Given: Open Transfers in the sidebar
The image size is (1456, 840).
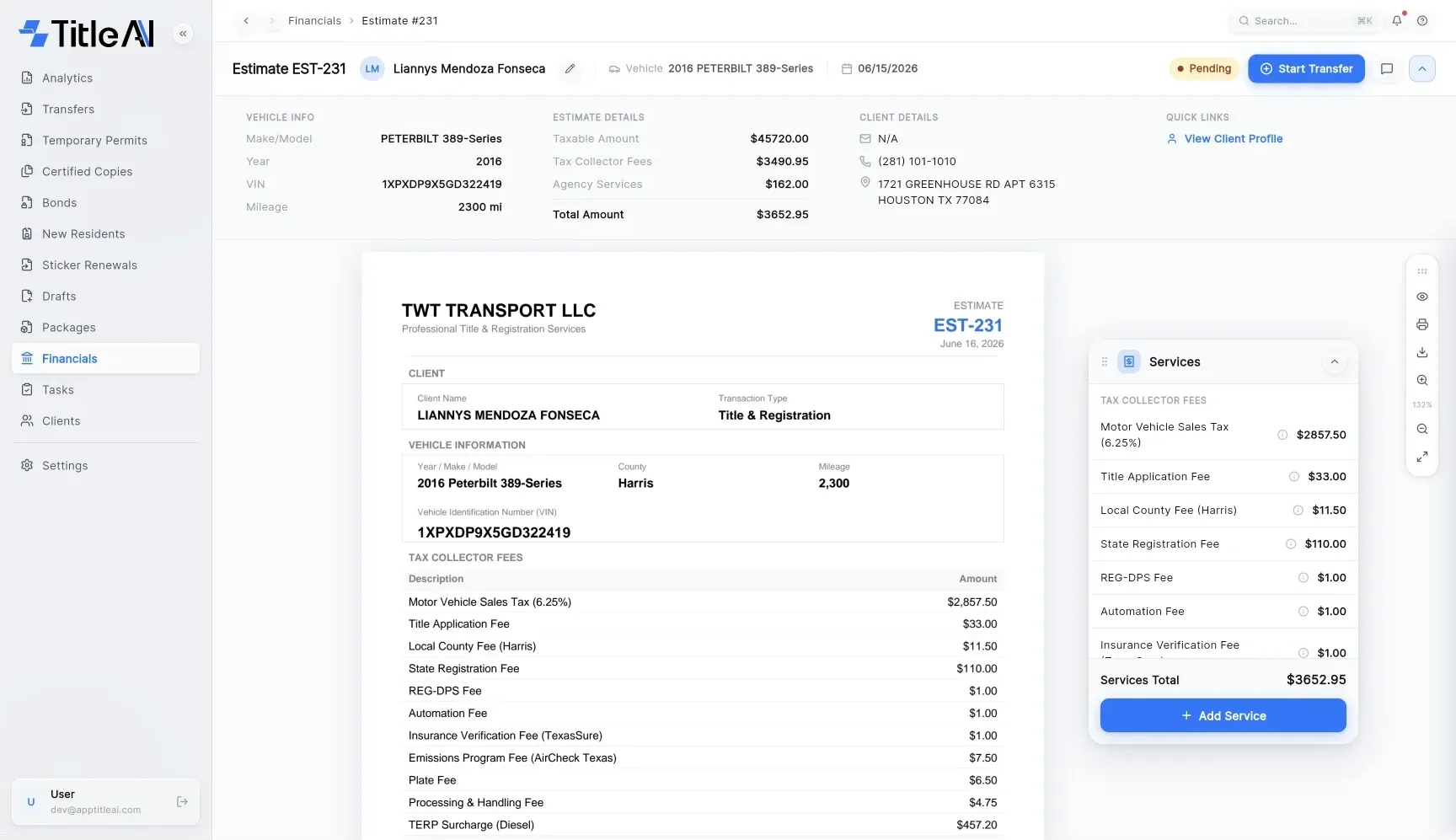Looking at the screenshot, I should [x=105, y=110].
